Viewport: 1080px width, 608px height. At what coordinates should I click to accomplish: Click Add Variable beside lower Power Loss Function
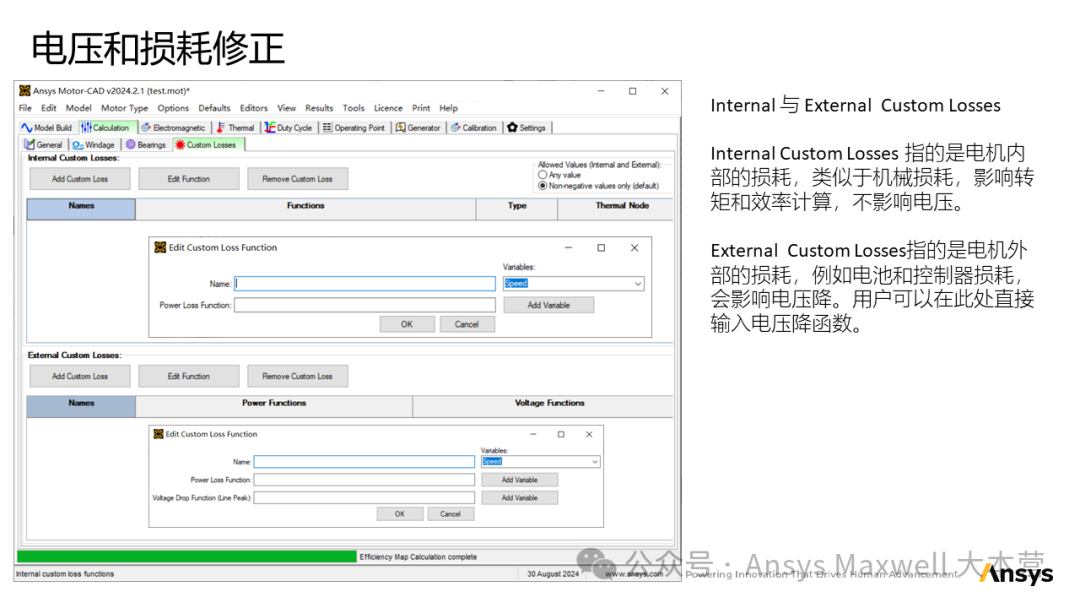coord(520,480)
